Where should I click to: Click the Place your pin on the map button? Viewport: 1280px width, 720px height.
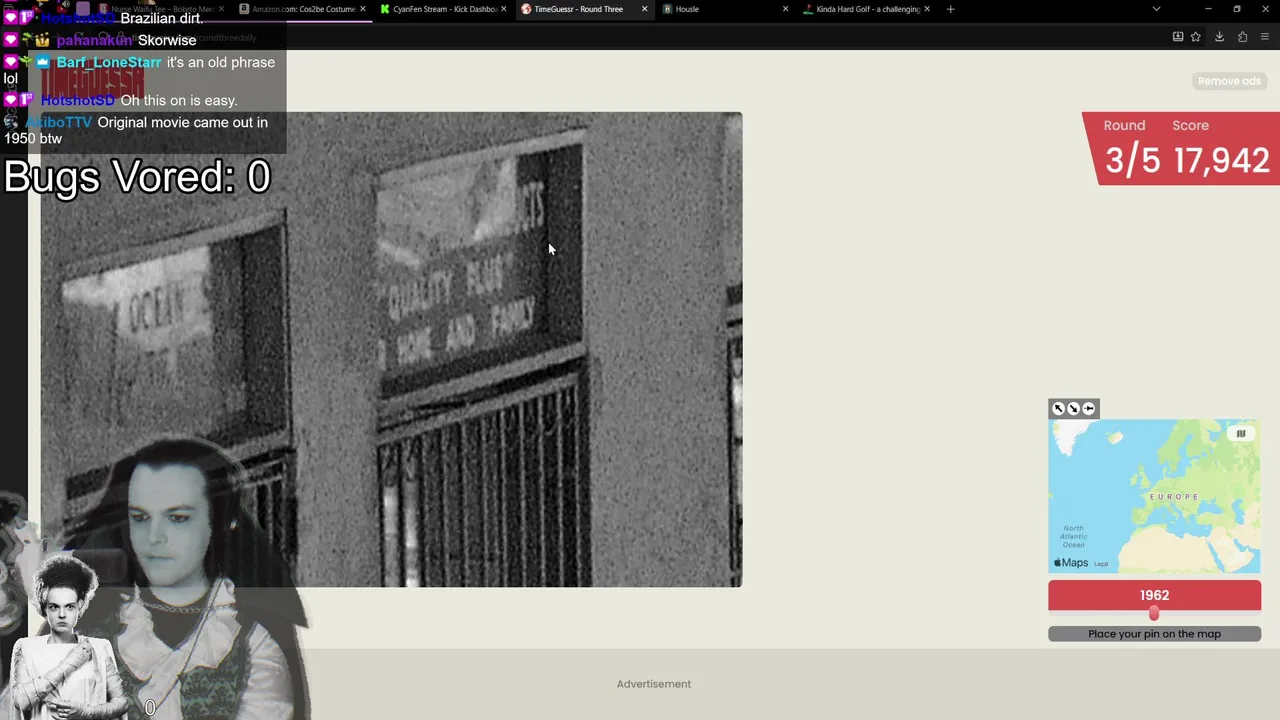(1154, 633)
